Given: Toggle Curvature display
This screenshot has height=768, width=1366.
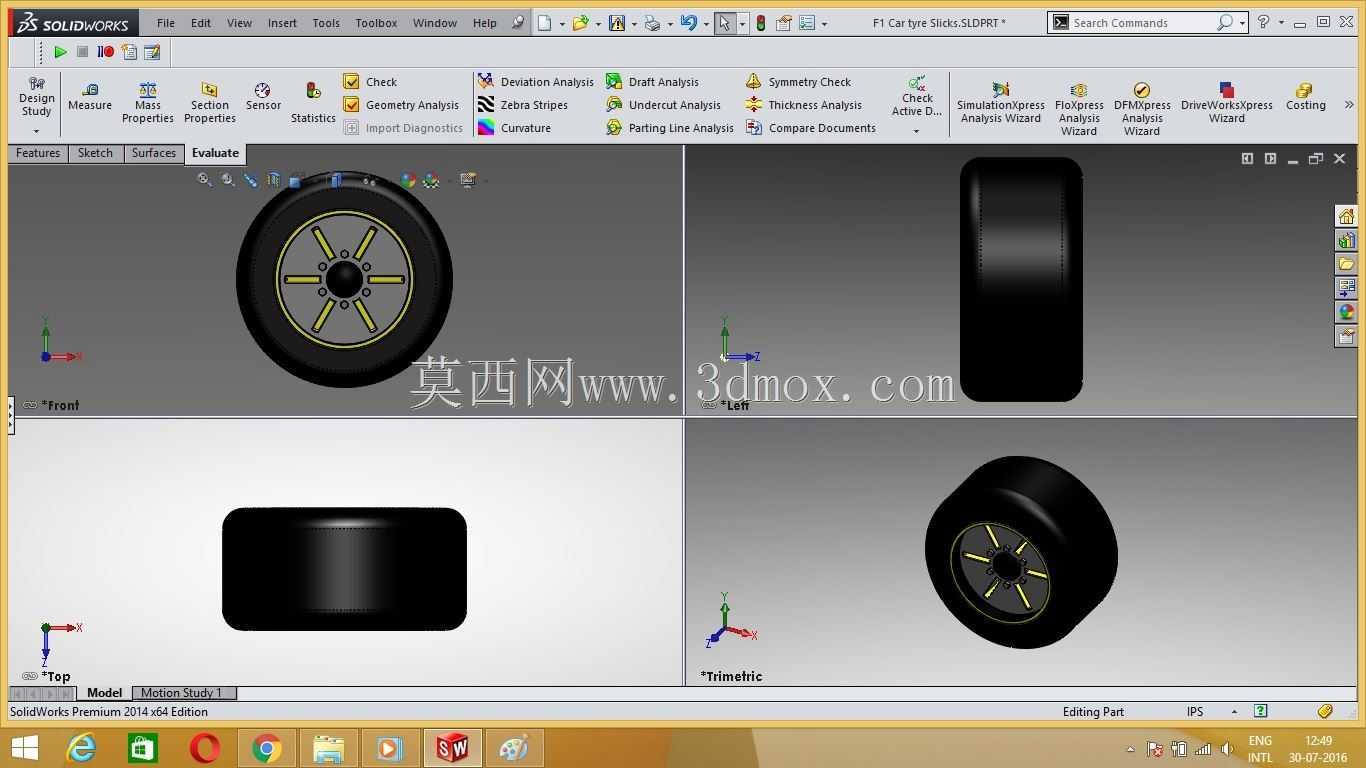Looking at the screenshot, I should 514,128.
